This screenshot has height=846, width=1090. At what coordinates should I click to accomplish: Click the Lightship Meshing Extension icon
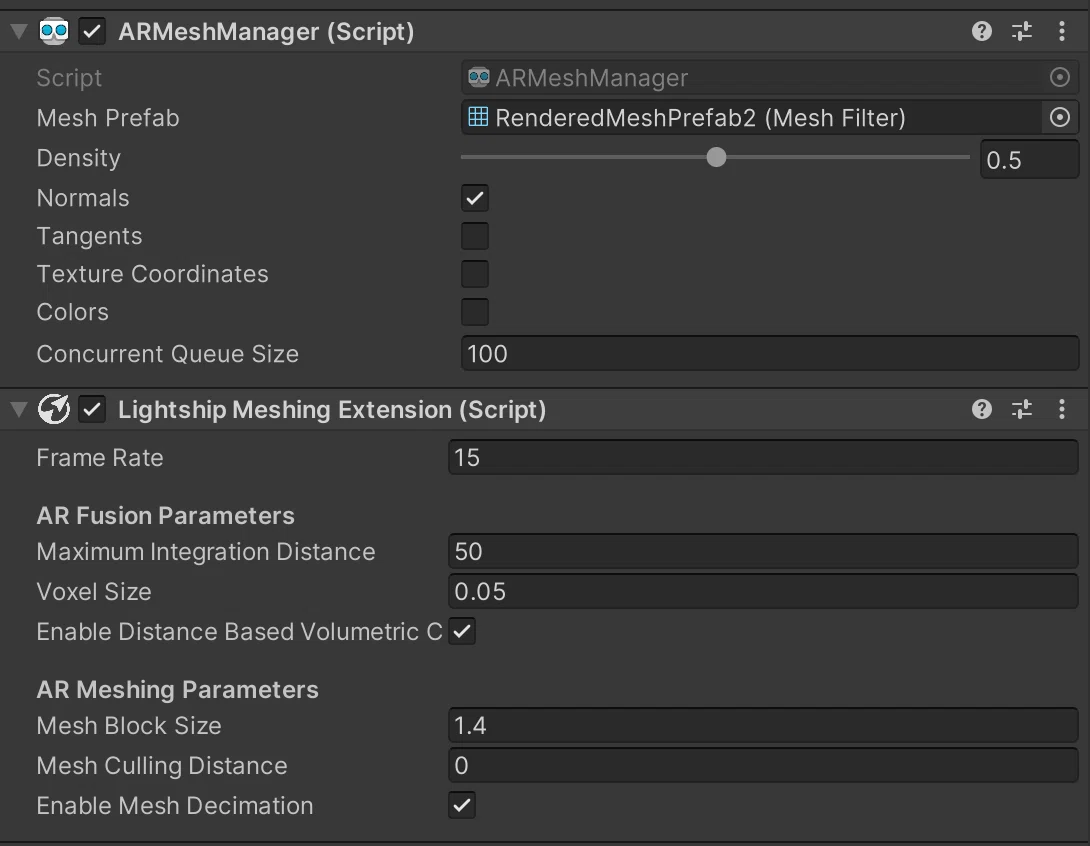tap(54, 409)
